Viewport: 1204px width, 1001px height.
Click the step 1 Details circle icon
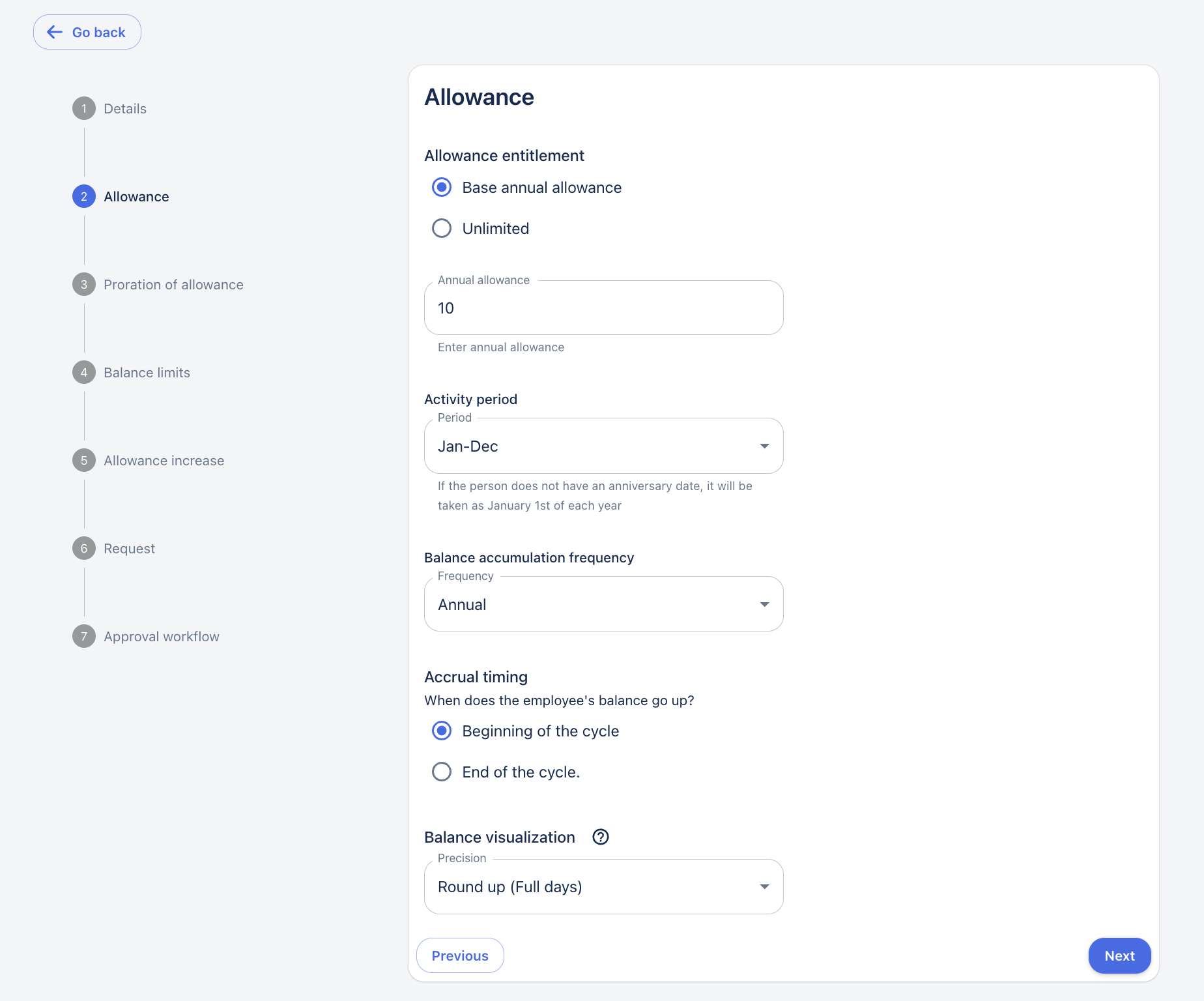click(83, 109)
